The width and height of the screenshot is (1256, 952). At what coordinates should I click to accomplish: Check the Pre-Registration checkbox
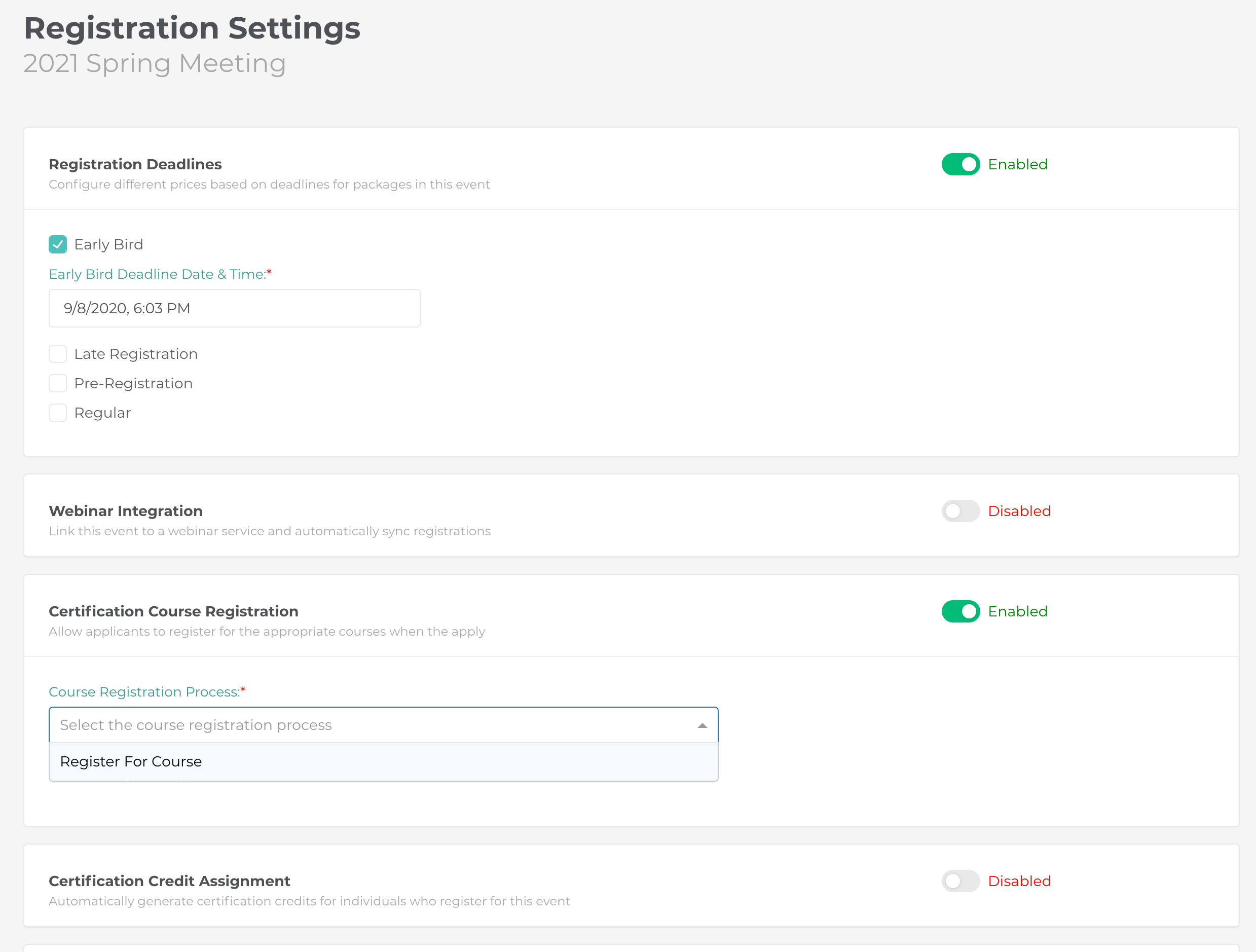tap(57, 383)
